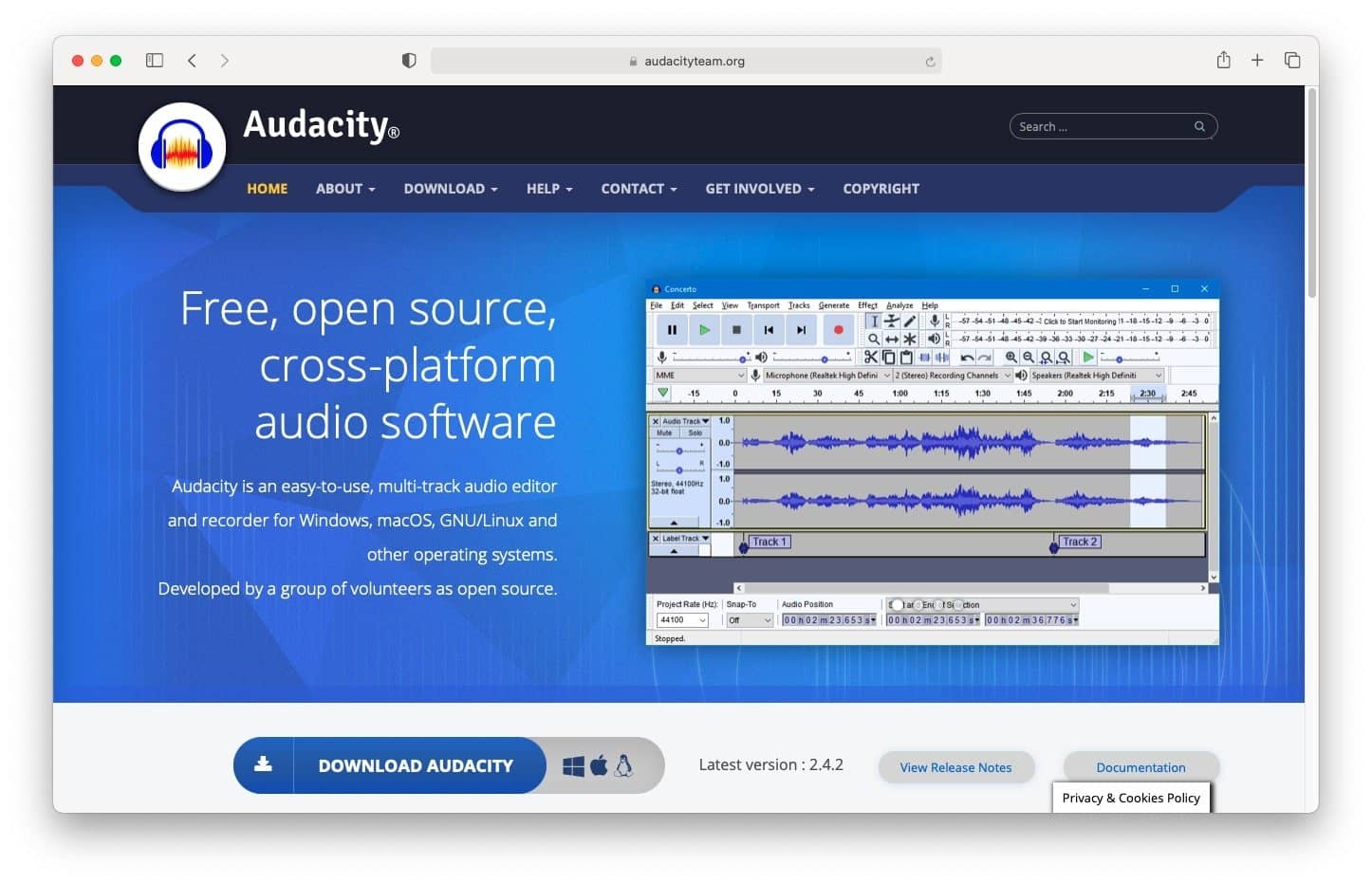Click the Skip to Start button
The width and height of the screenshot is (1372, 883).
click(x=769, y=330)
